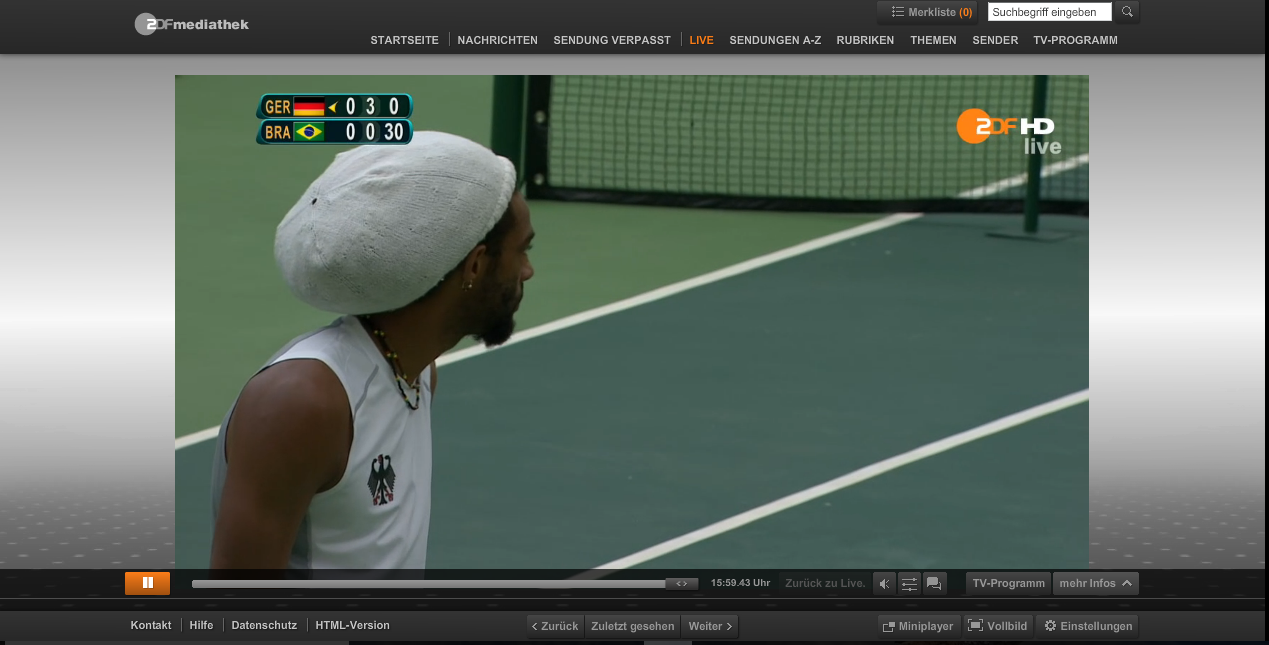This screenshot has height=645, width=1269.
Task: Focus the Suchbegriff eingeben search field
Action: (1049, 13)
